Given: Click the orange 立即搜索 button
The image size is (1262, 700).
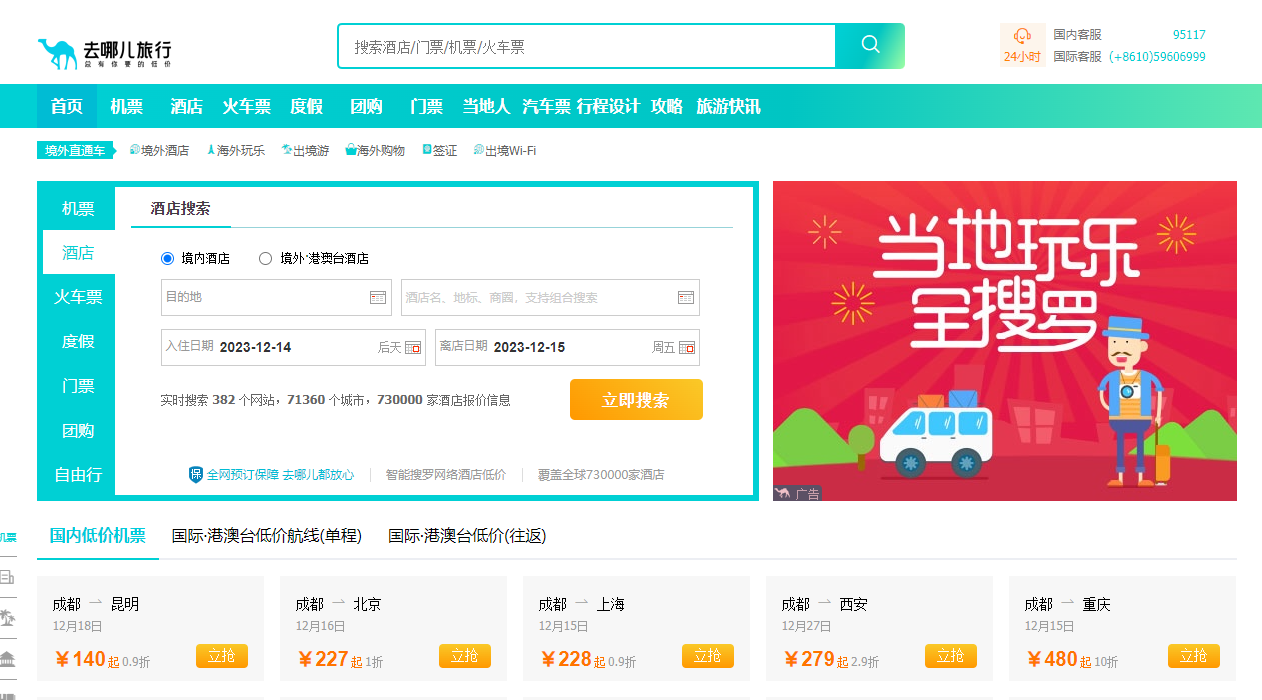Looking at the screenshot, I should pos(636,400).
